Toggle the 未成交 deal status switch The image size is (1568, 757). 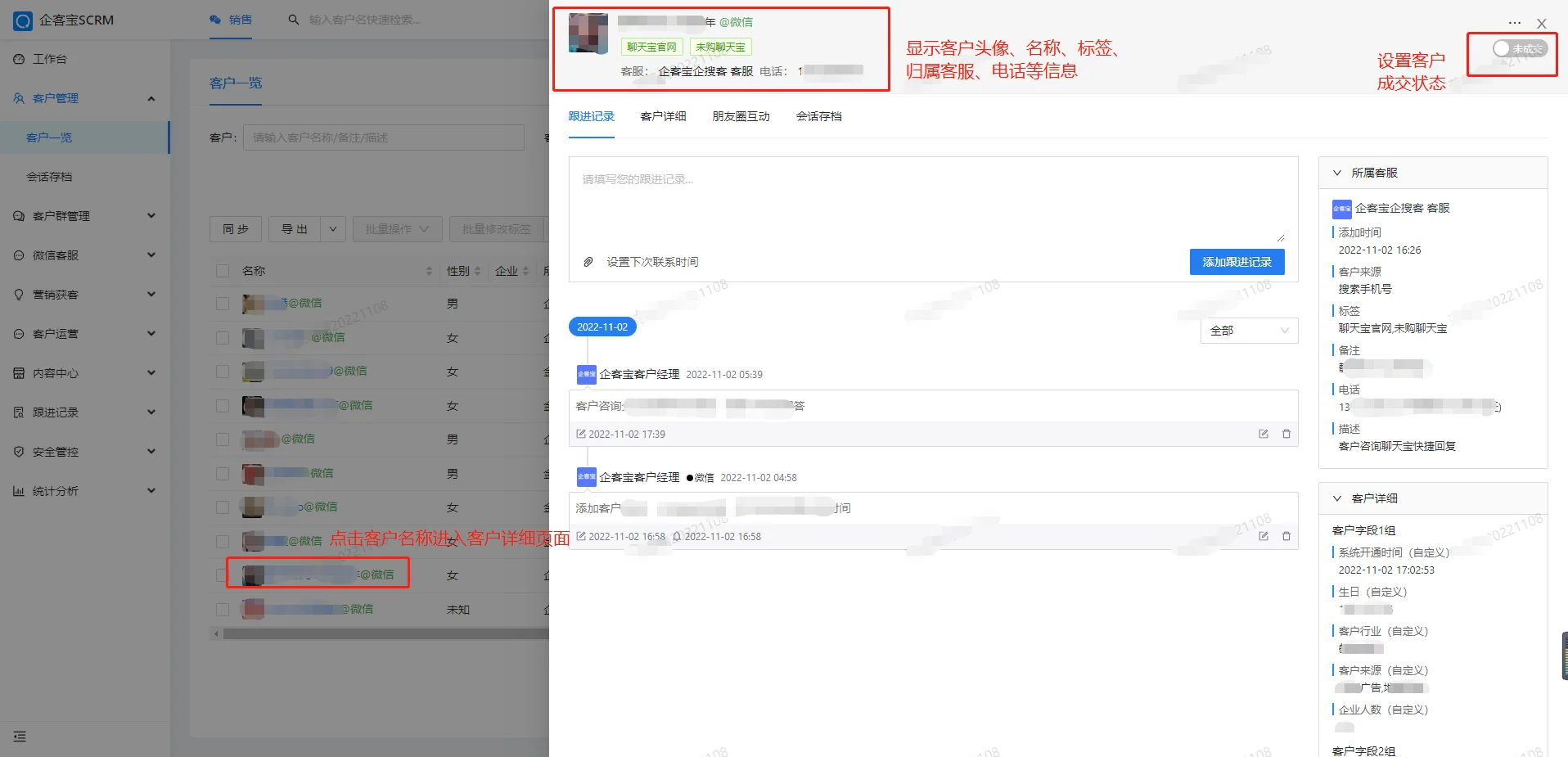pyautogui.click(x=1519, y=49)
